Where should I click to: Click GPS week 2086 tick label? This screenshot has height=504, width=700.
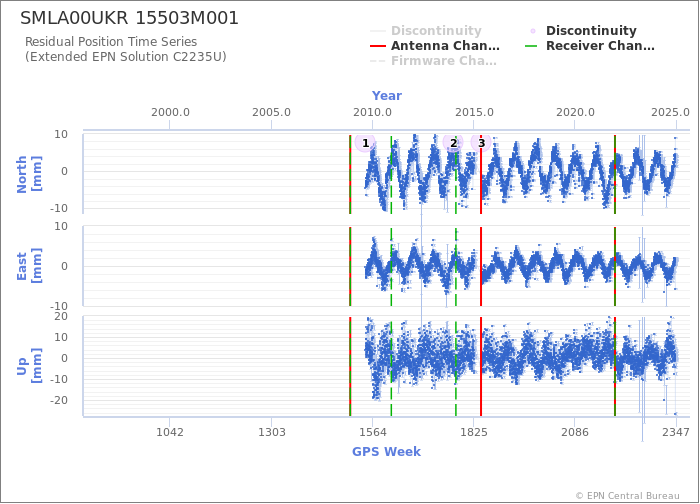coord(575,432)
